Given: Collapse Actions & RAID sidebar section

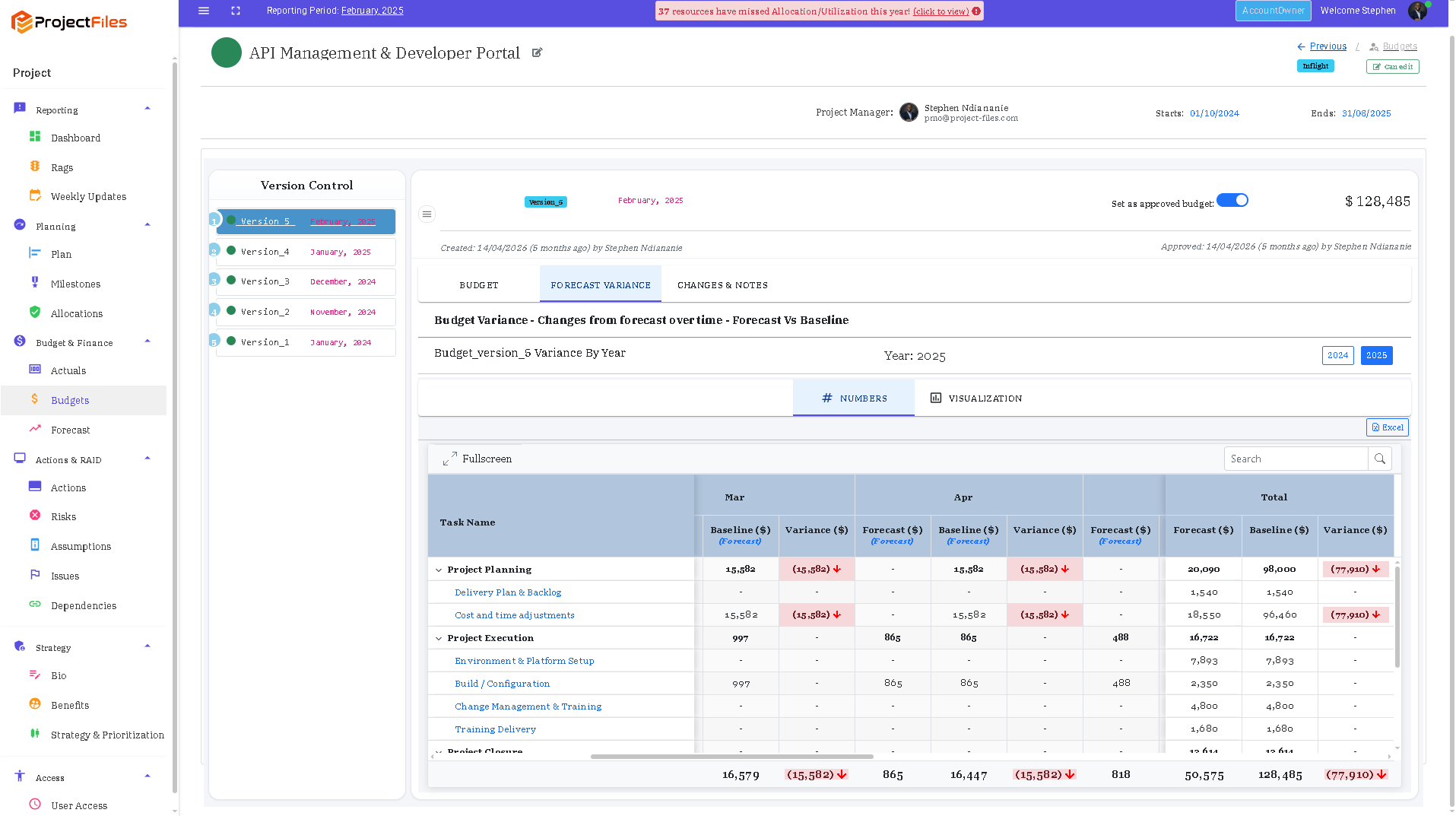Looking at the screenshot, I should coord(148,459).
